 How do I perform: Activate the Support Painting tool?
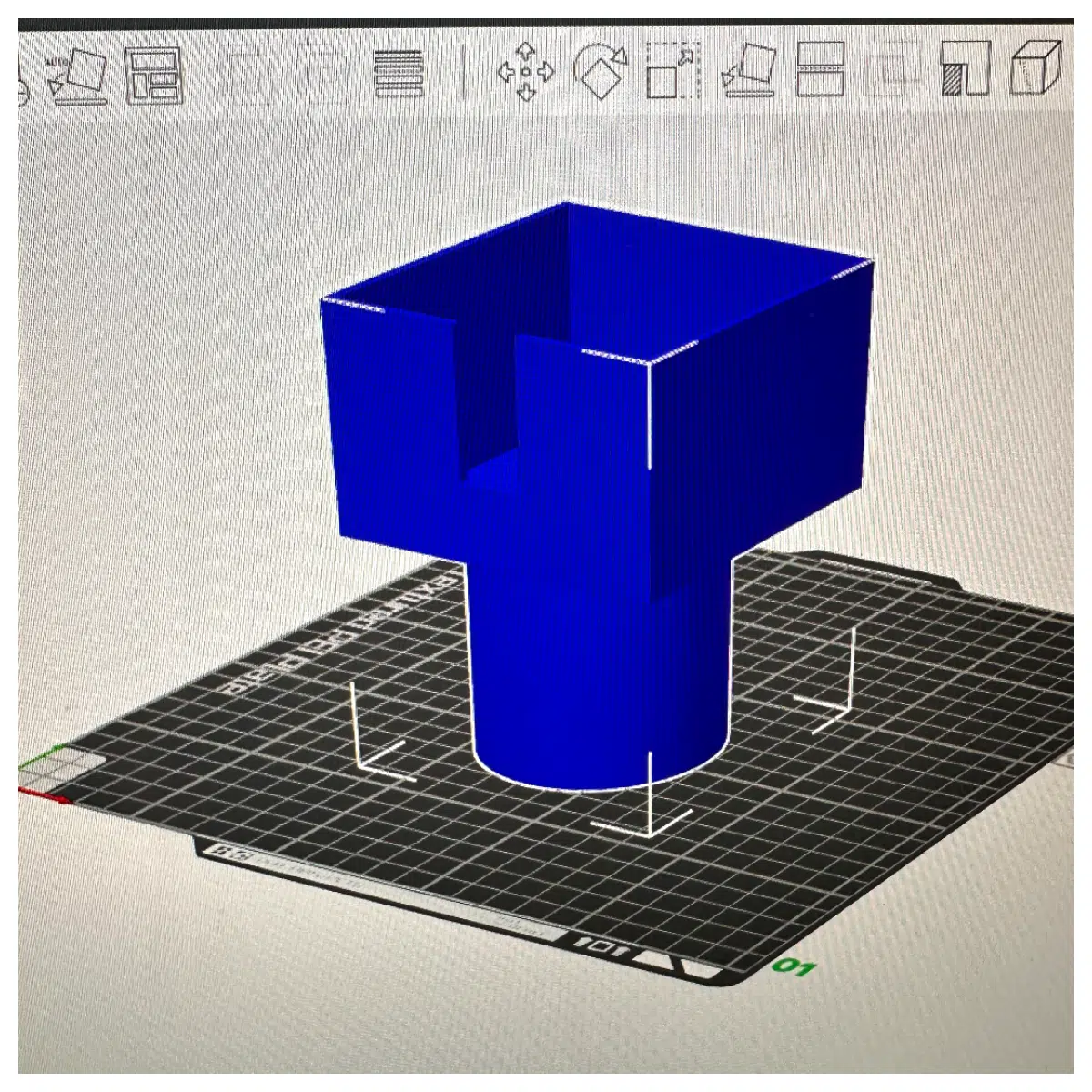pyautogui.click(x=965, y=67)
